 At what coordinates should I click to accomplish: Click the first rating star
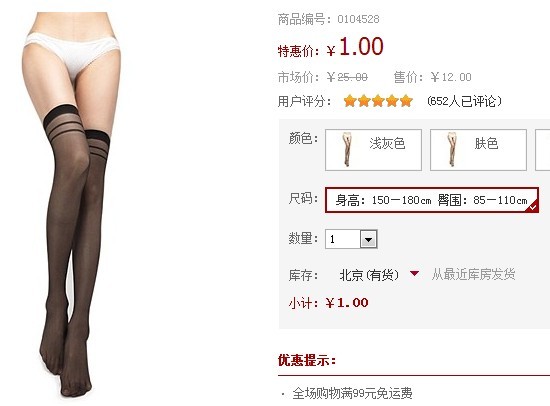(350, 101)
